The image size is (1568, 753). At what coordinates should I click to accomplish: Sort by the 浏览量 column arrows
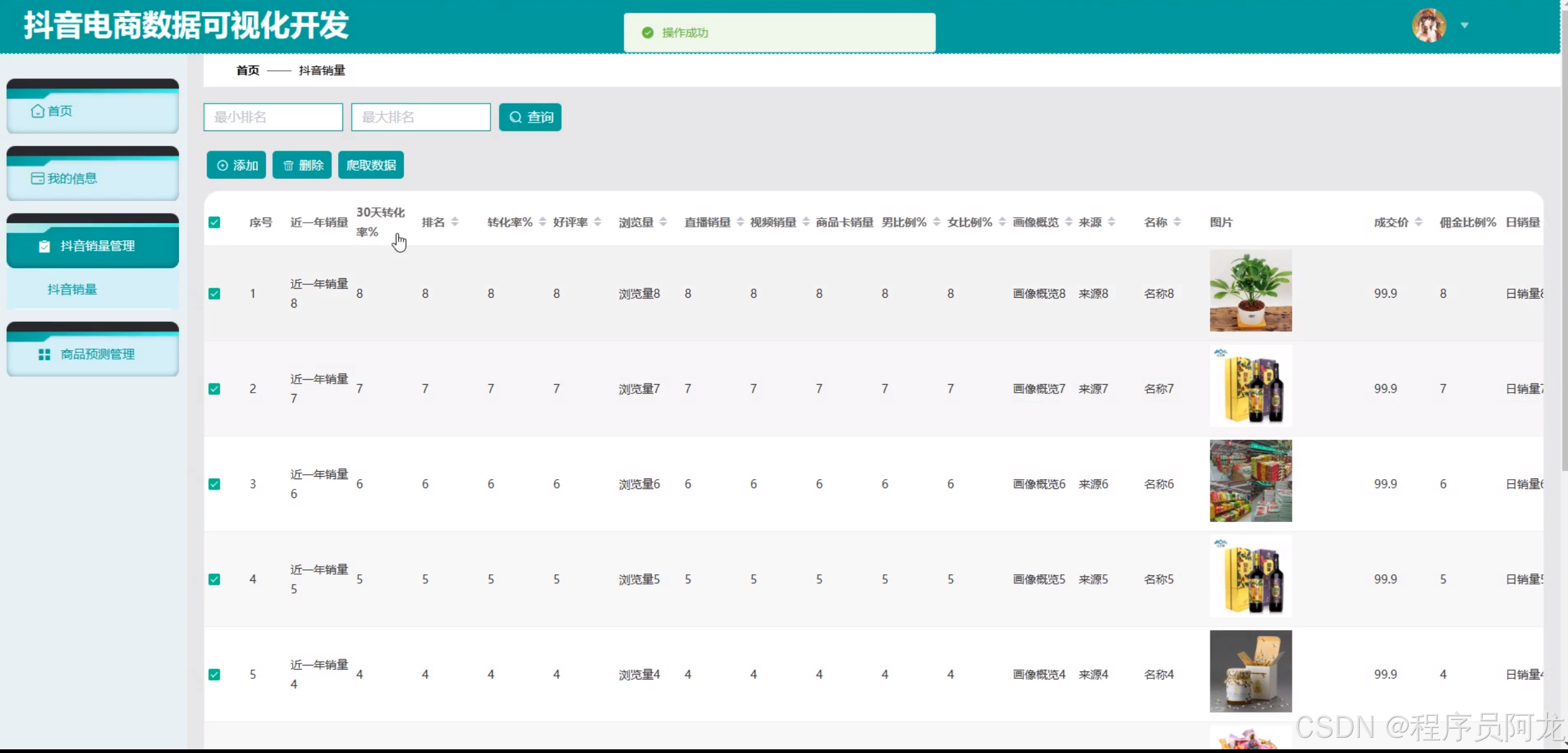pyautogui.click(x=663, y=222)
